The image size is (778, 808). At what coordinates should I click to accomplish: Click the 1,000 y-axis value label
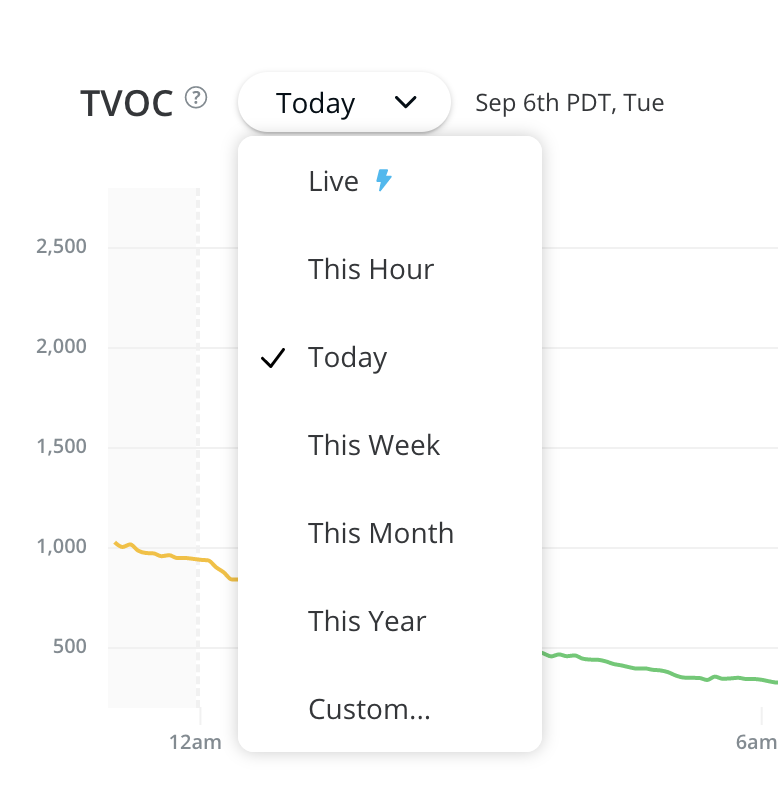61,547
